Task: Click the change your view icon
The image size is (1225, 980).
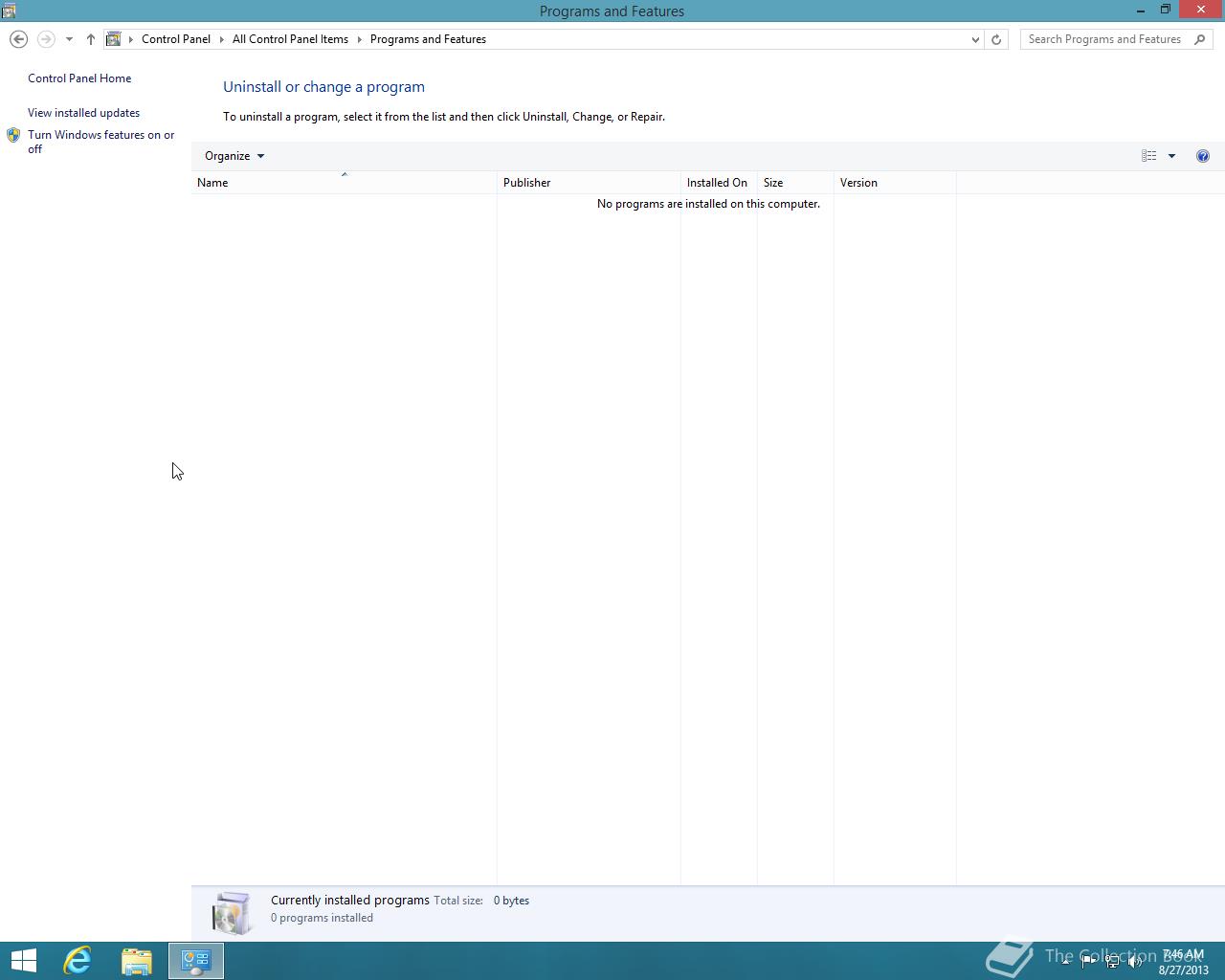Action: point(1148,156)
